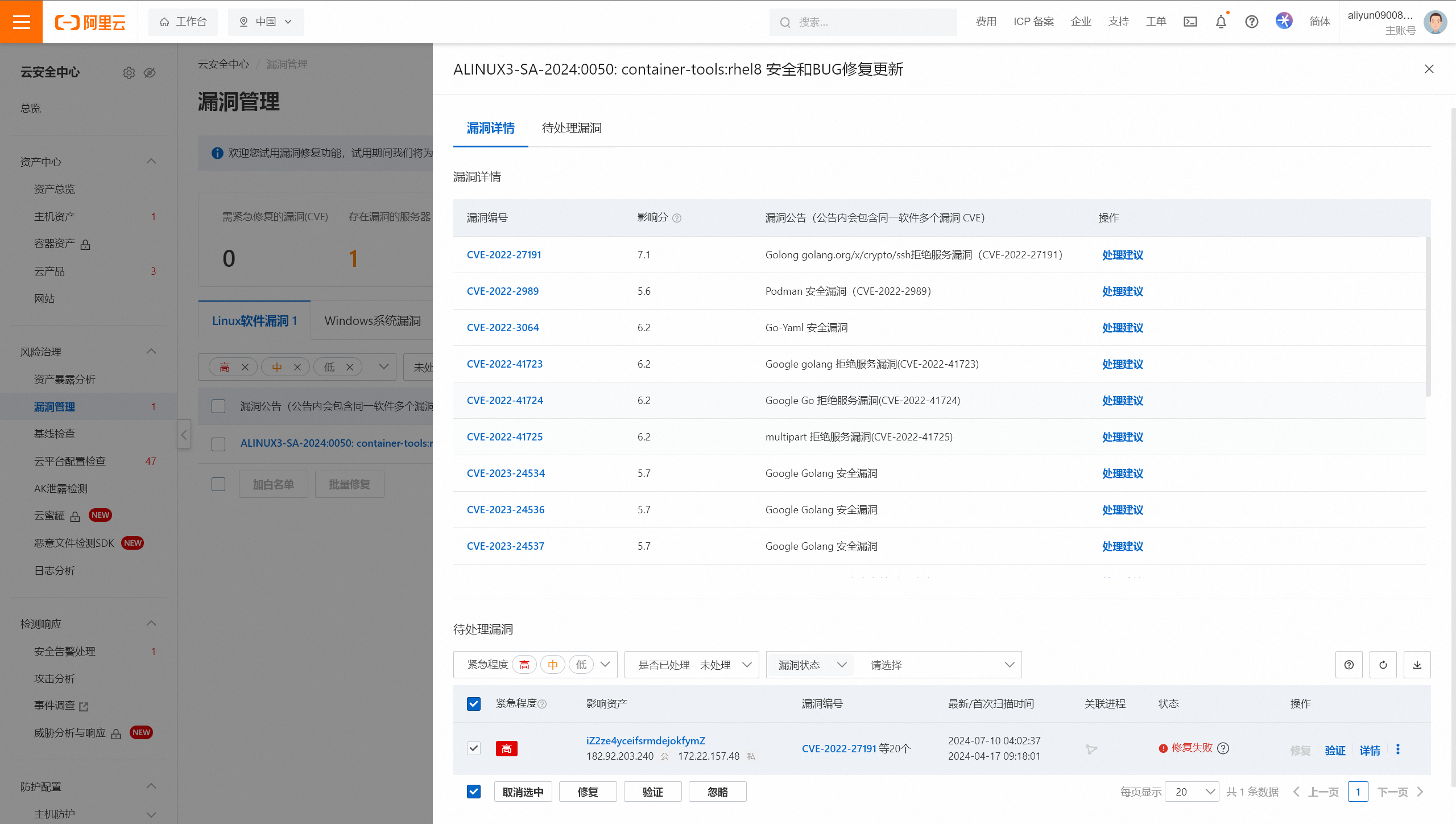Viewport: 1456px width, 824px height.
Task: Click the 忽略 batch button
Action: [717, 792]
